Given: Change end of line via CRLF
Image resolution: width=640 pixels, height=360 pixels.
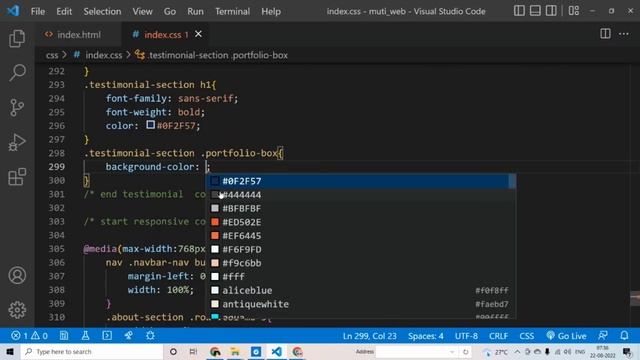Looking at the screenshot, I should [498, 336].
